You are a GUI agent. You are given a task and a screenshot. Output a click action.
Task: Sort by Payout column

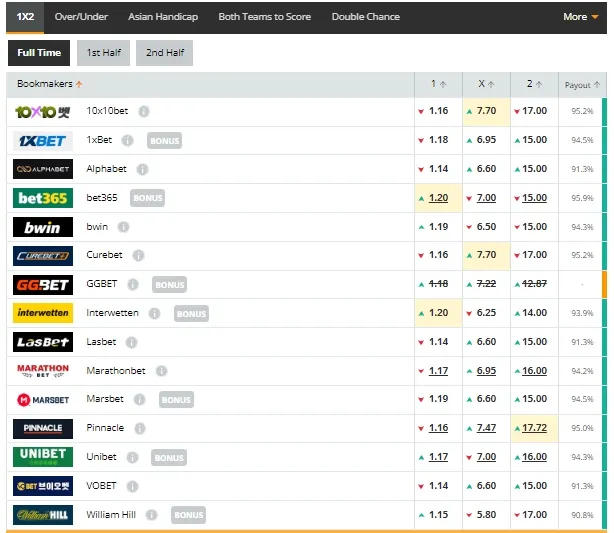(582, 86)
